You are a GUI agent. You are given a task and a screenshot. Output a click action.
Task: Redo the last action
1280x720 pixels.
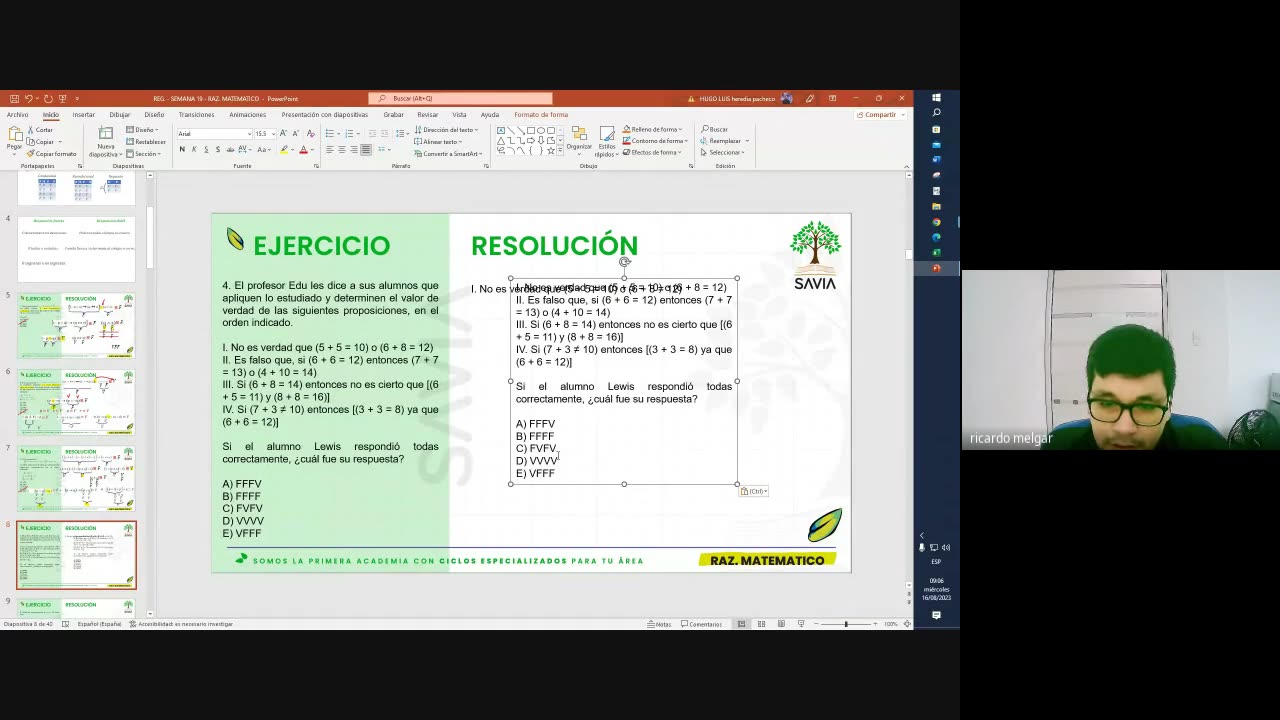coord(48,99)
